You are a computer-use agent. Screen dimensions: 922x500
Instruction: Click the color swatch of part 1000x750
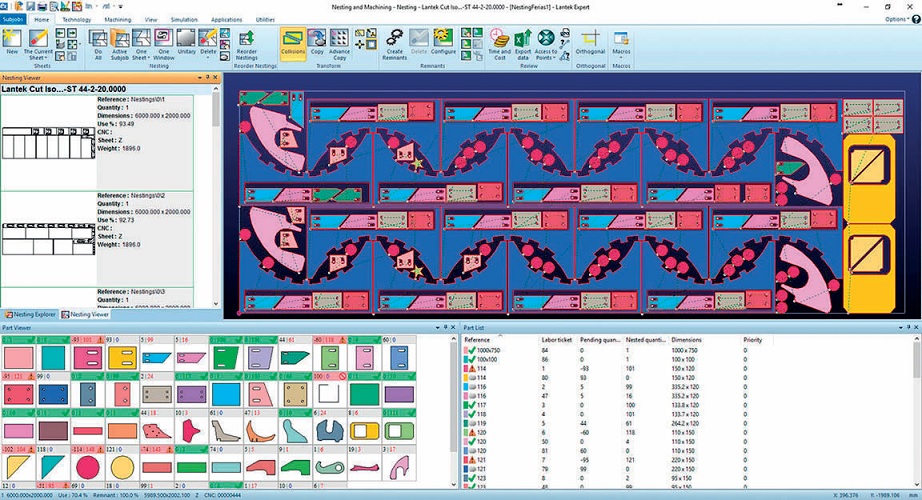click(x=466, y=351)
